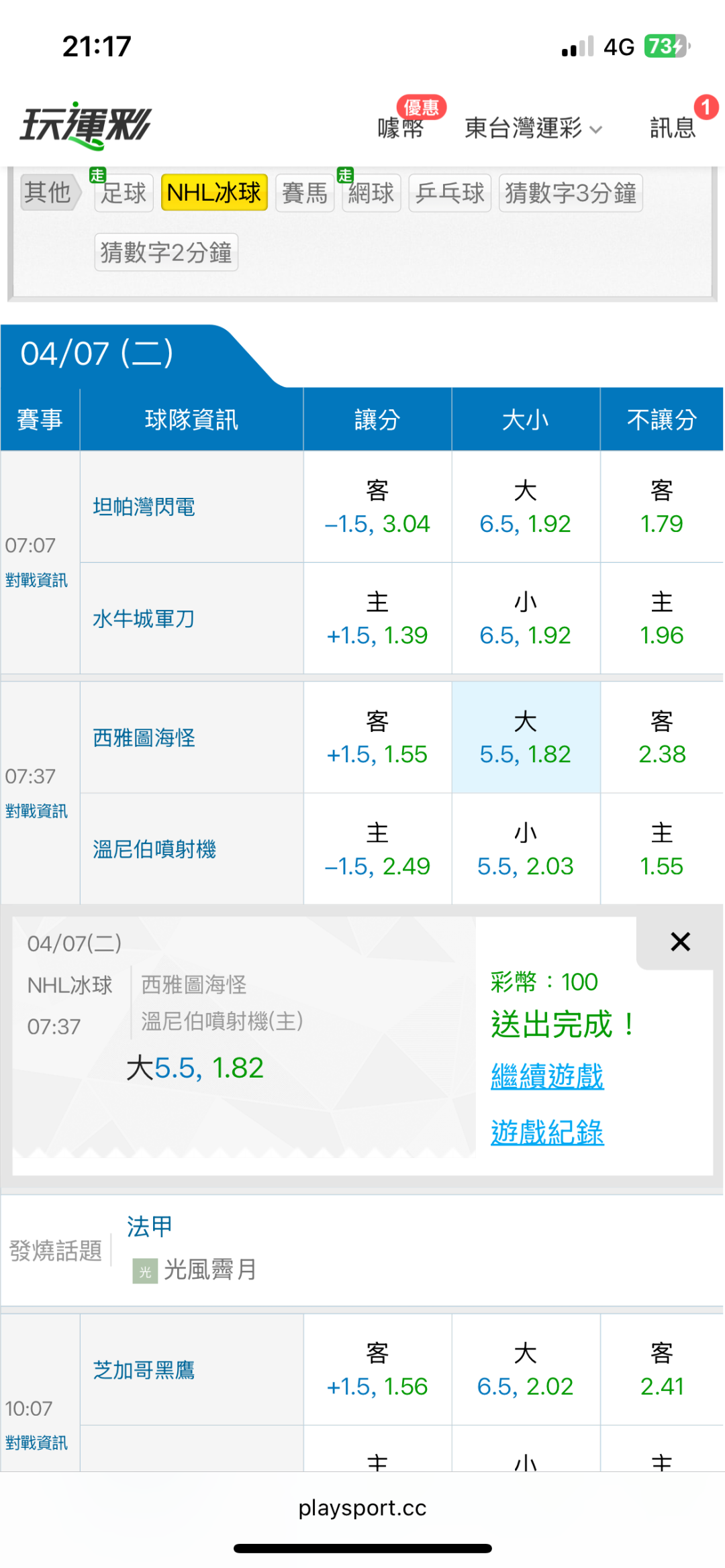Select the NHL冰球 tab
Screen dimensions: 725x1568
[214, 193]
